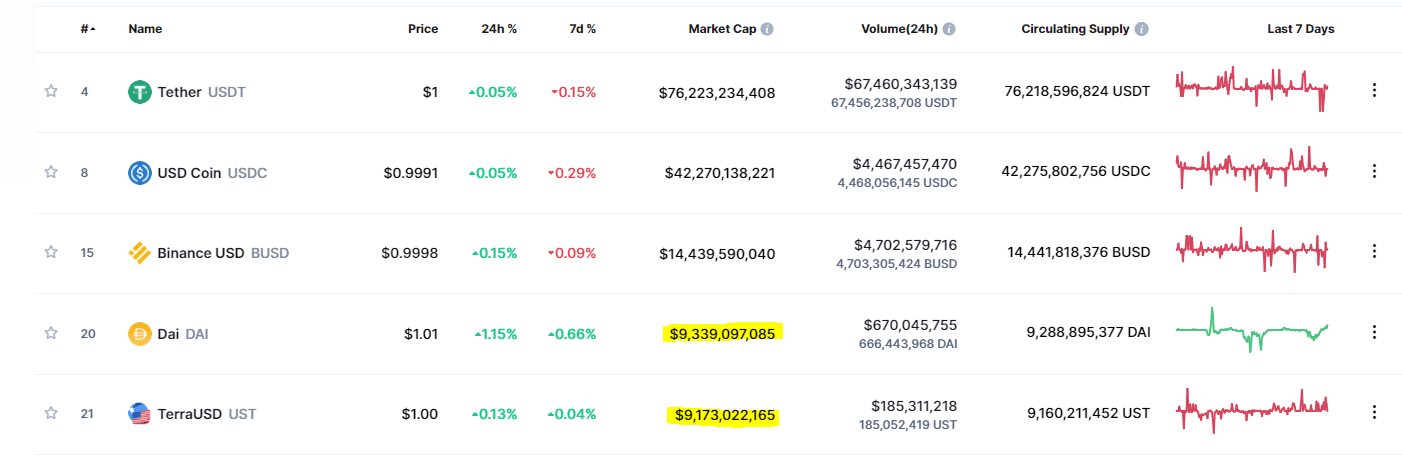Click Dai volume $670,045,755
The width and height of the screenshot is (1402, 457).
pyautogui.click(x=910, y=325)
